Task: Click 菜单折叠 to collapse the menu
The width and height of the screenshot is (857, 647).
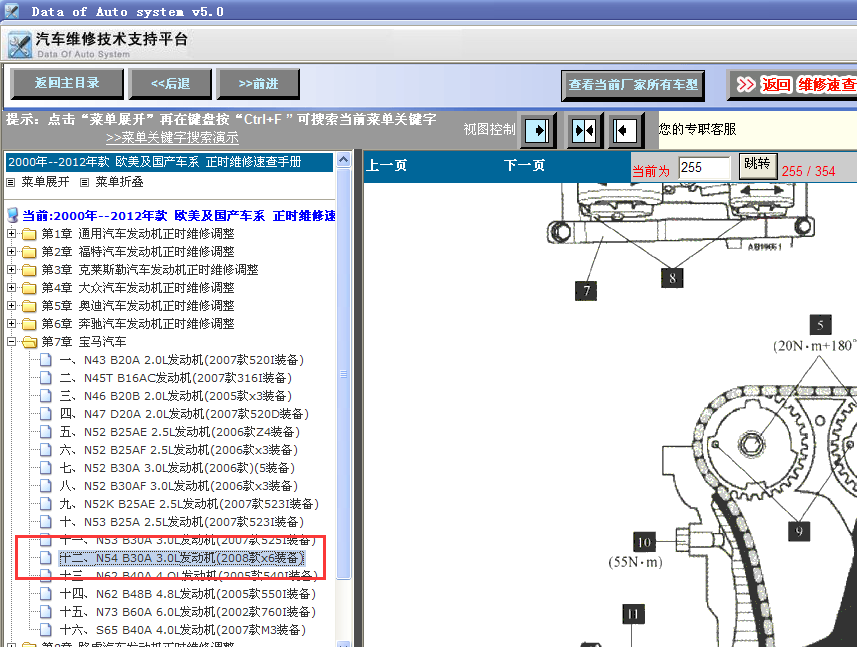Action: coord(119,182)
